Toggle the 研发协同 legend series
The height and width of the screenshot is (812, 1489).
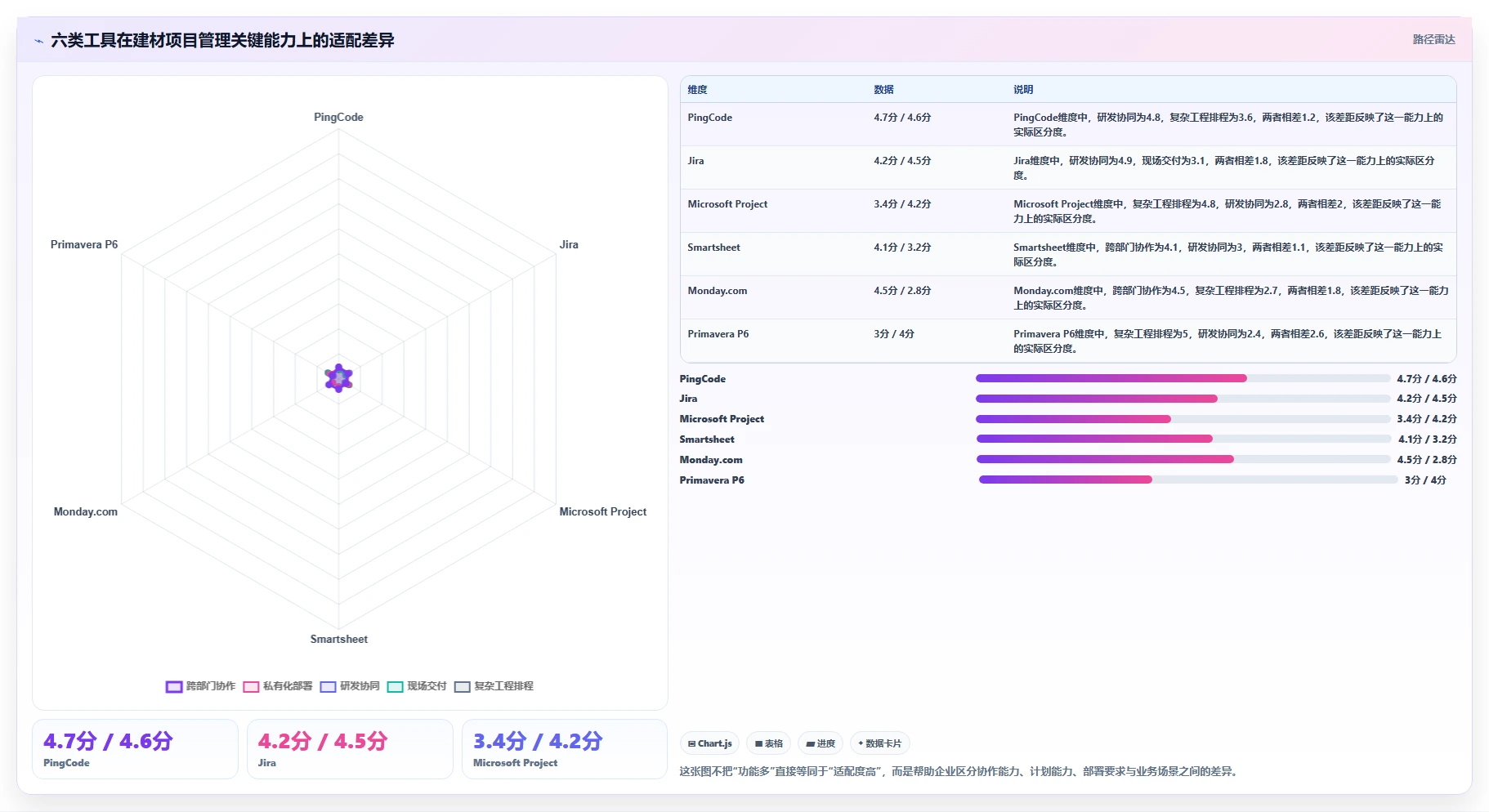350,686
